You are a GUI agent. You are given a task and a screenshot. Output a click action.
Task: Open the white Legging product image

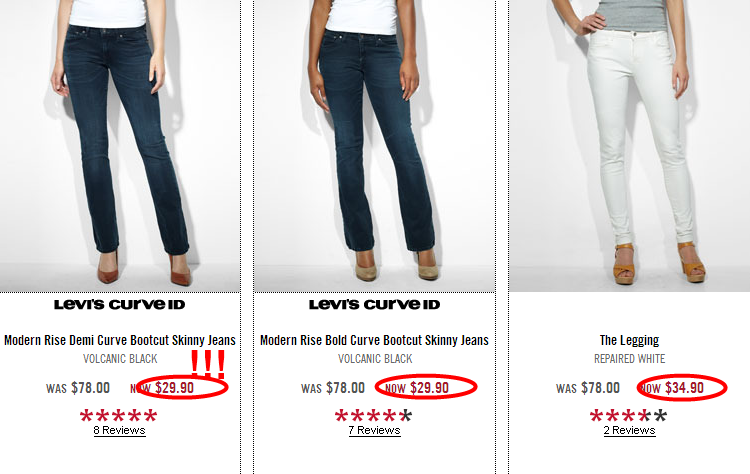pyautogui.click(x=629, y=146)
